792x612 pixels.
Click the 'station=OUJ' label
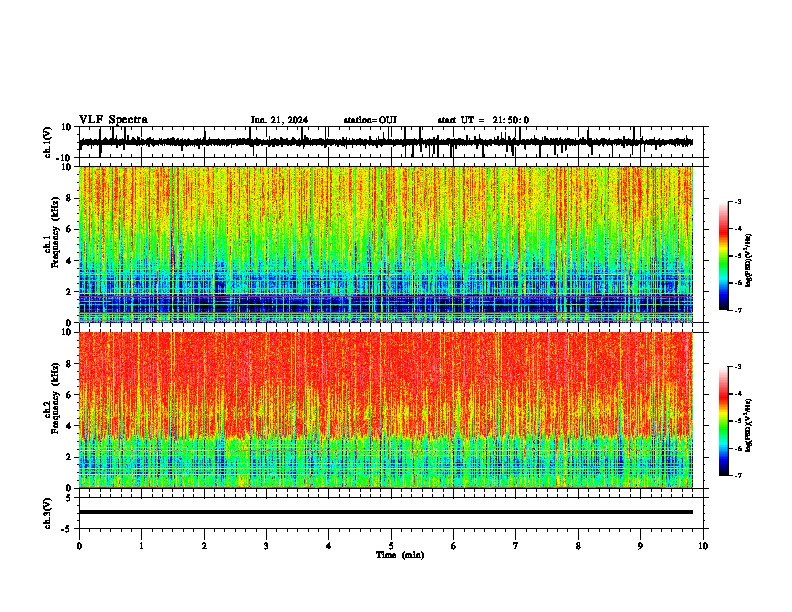coord(370,120)
